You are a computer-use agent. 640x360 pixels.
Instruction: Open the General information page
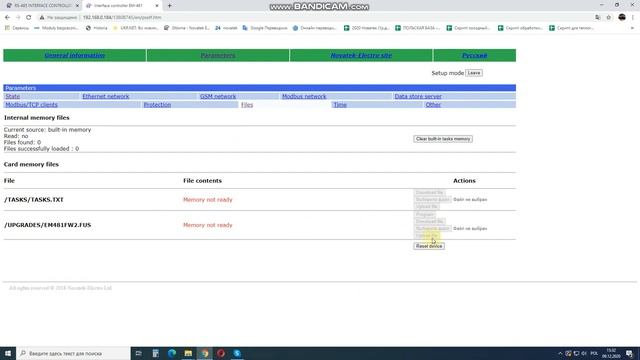[x=75, y=56]
